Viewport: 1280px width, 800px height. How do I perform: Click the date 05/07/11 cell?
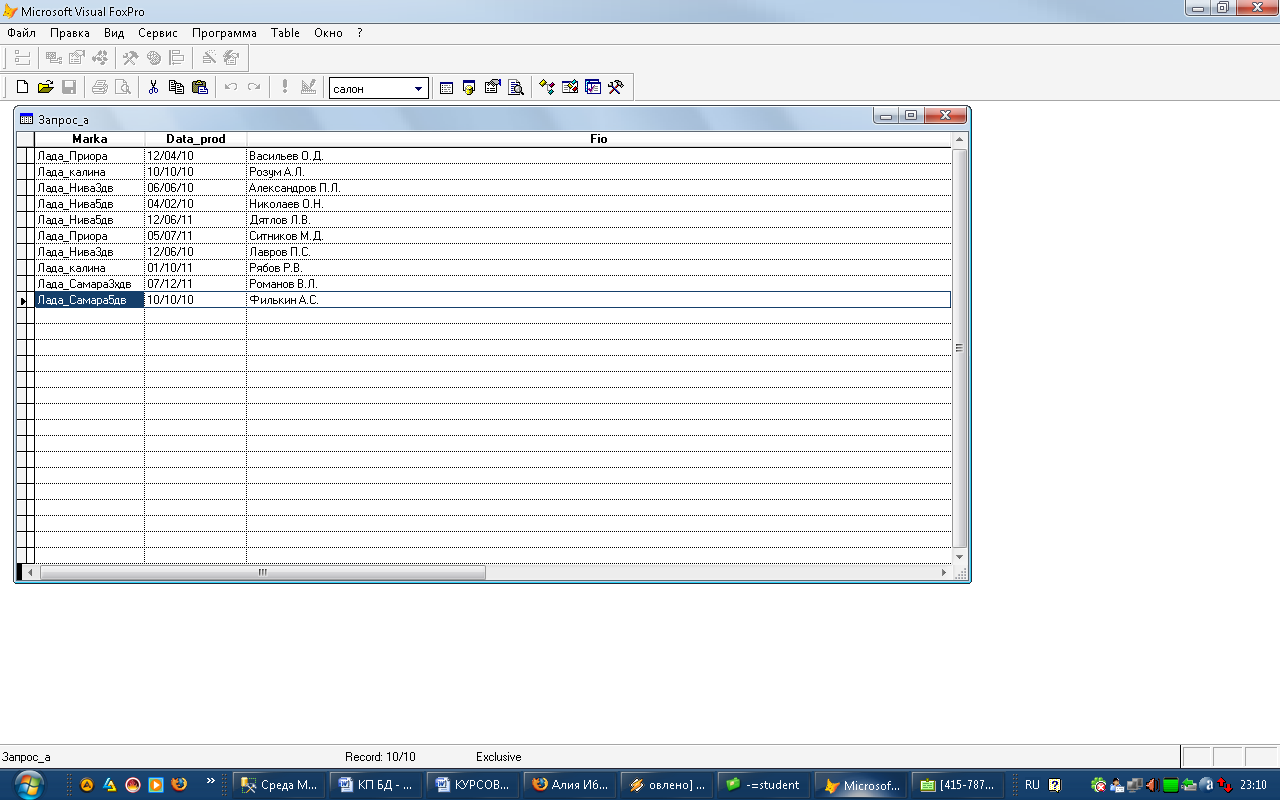point(195,236)
